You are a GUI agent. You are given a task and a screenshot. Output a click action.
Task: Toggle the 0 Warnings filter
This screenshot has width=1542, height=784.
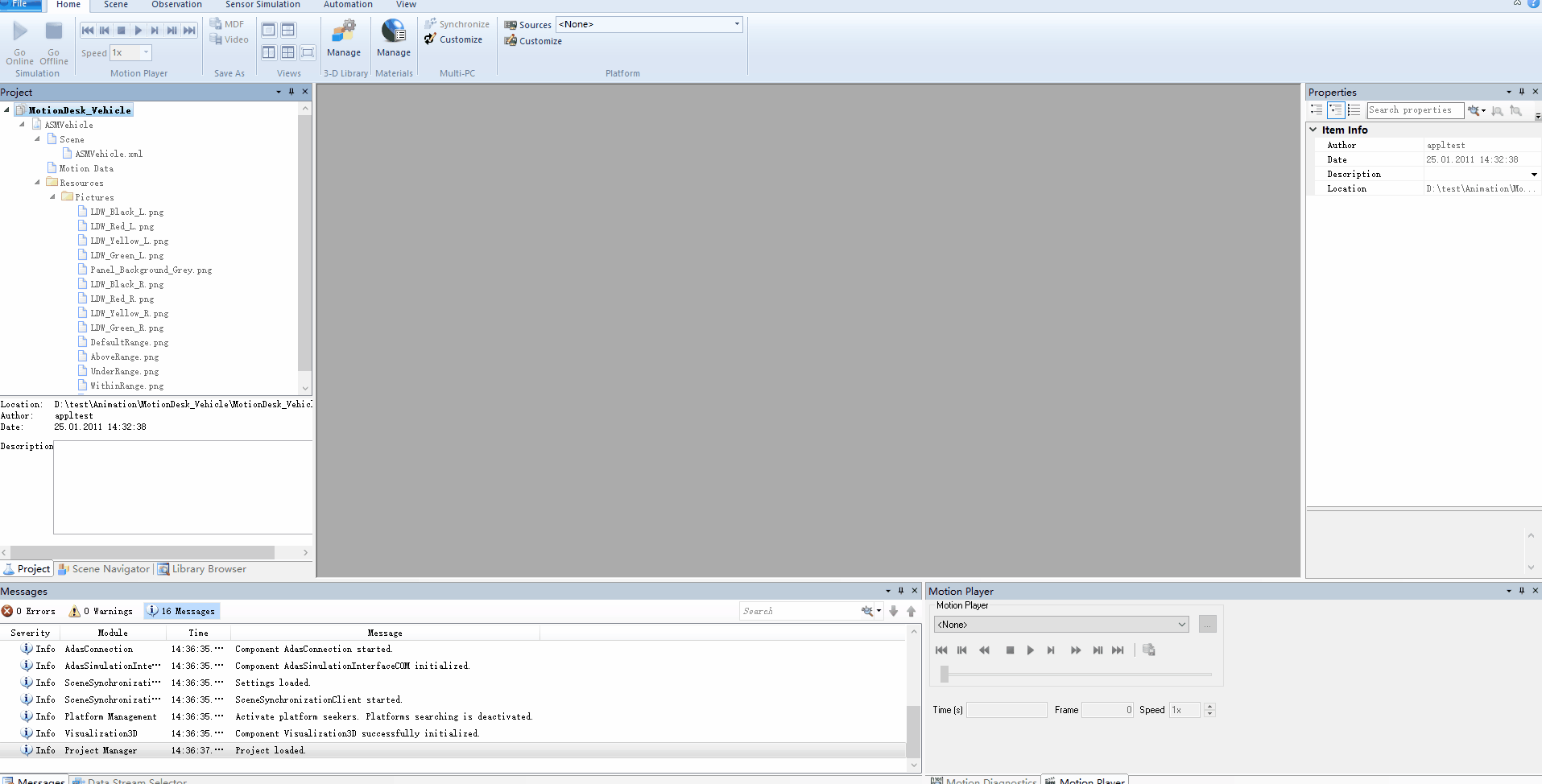(101, 612)
